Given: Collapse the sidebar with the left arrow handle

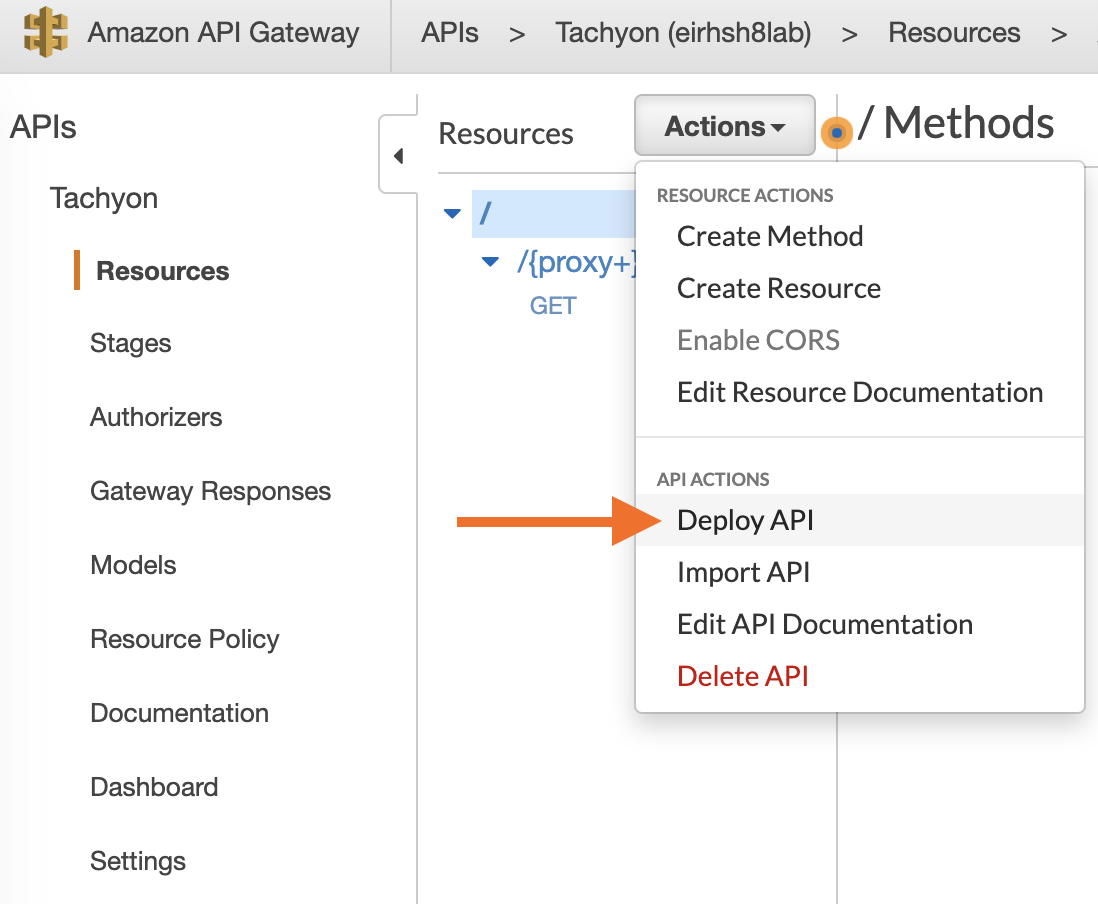Looking at the screenshot, I should coord(398,155).
